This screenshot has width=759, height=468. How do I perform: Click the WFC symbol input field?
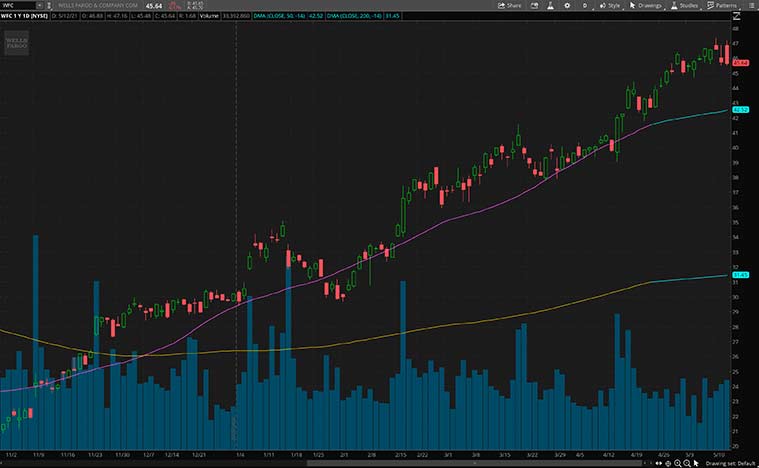(x=15, y=5)
